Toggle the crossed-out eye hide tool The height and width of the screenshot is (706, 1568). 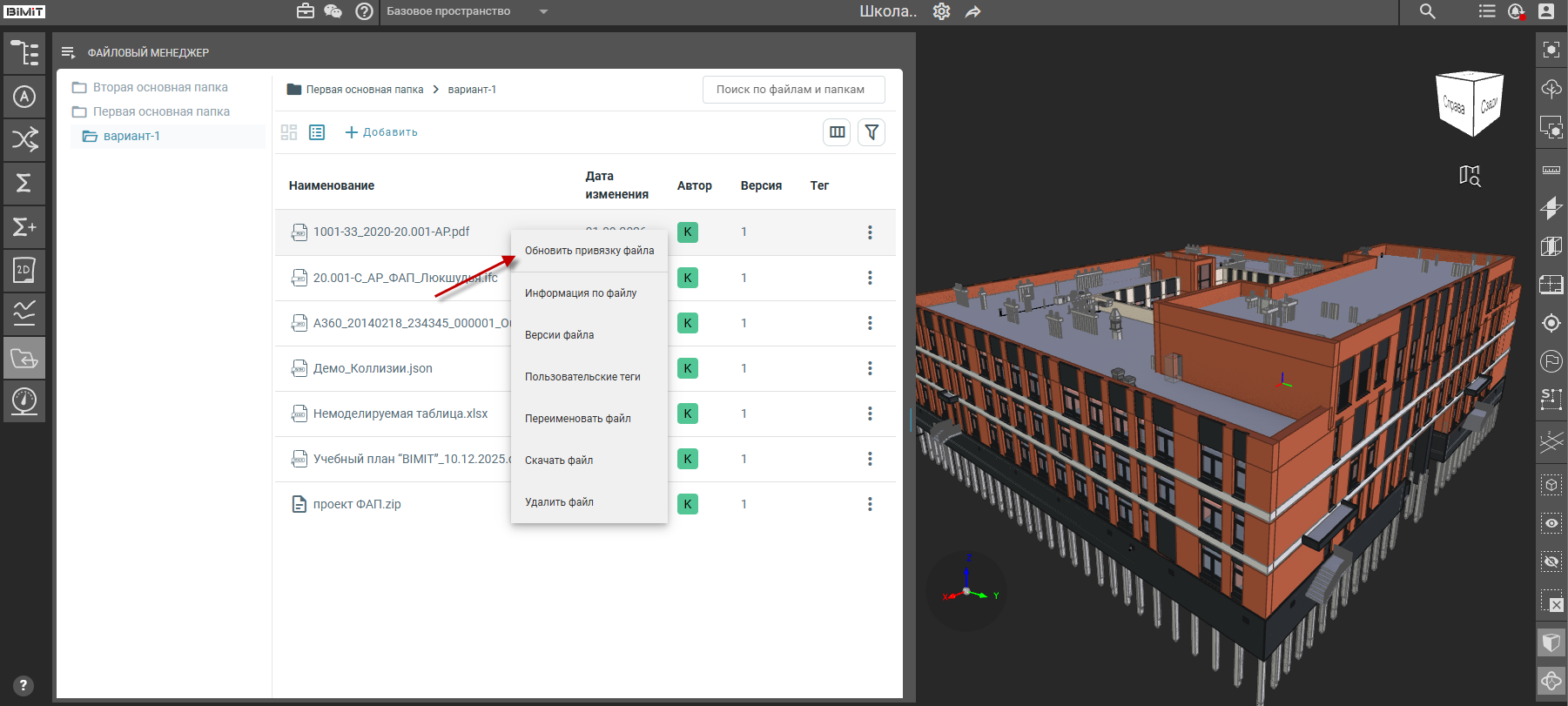(x=1551, y=561)
